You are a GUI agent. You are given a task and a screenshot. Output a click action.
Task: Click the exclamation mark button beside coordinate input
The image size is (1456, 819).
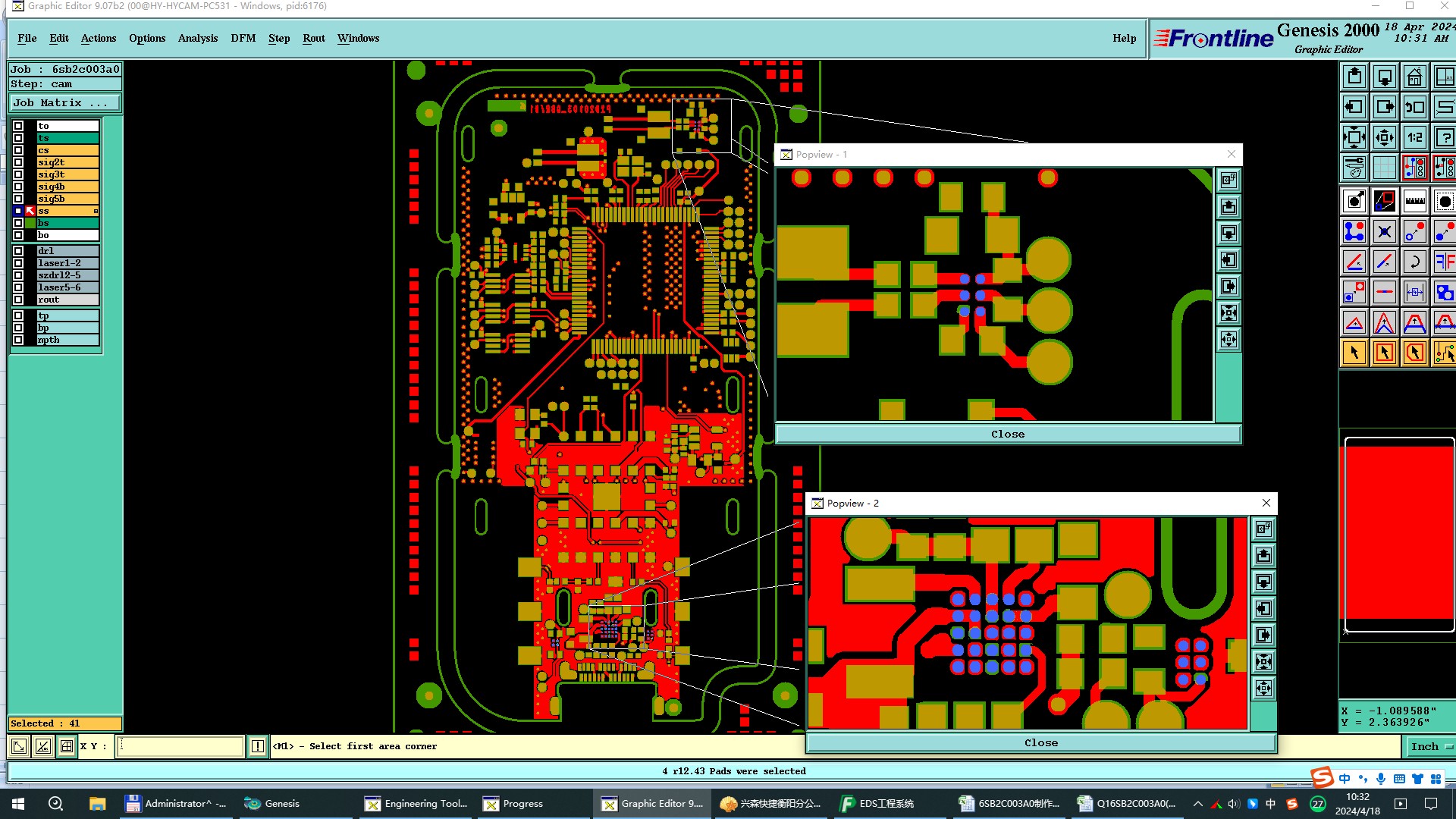tap(258, 746)
